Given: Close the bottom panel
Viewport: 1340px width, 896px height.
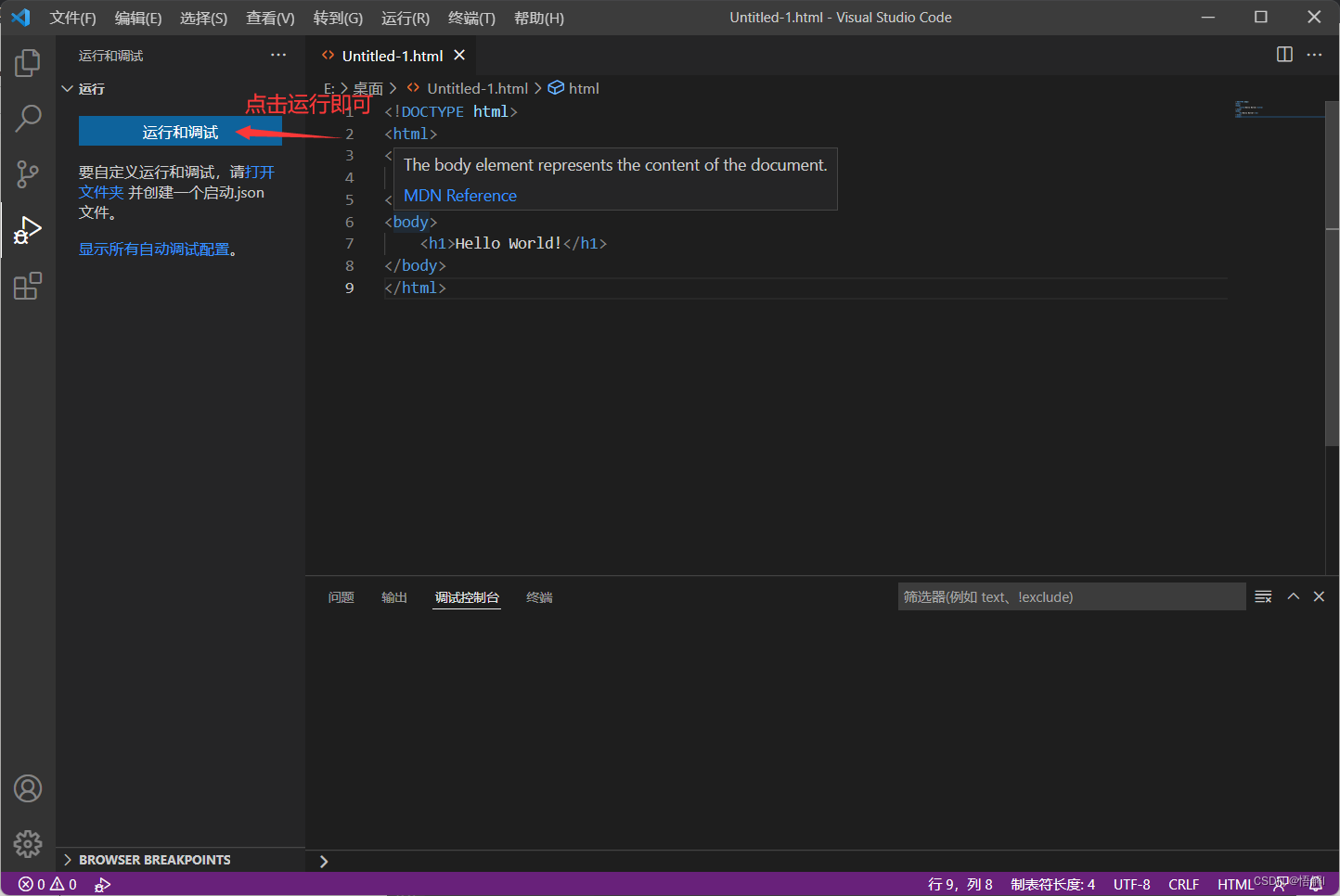Looking at the screenshot, I should 1319,596.
